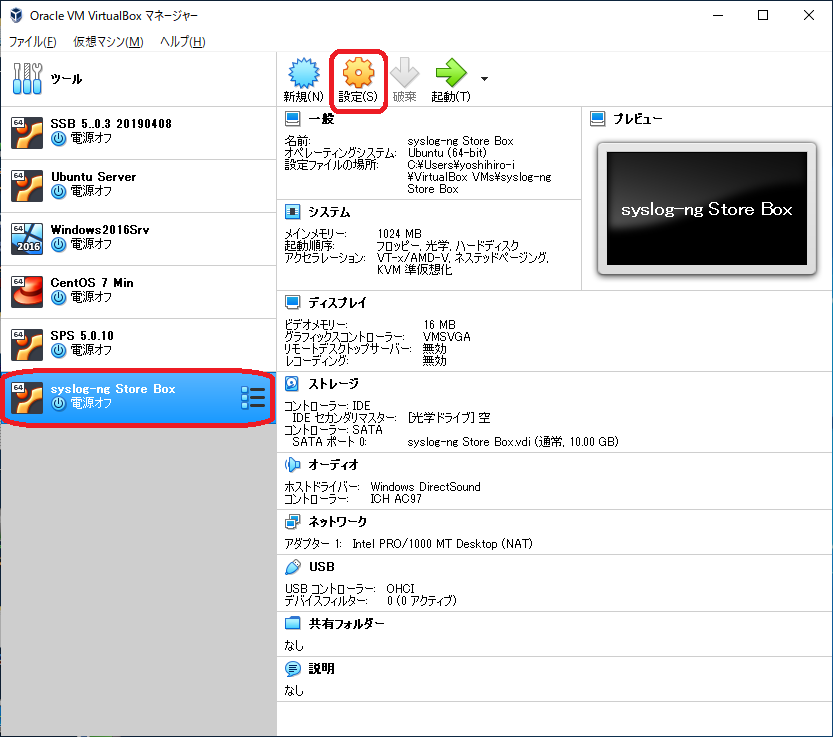Click the プレビュー panel monitor icon

598,118
